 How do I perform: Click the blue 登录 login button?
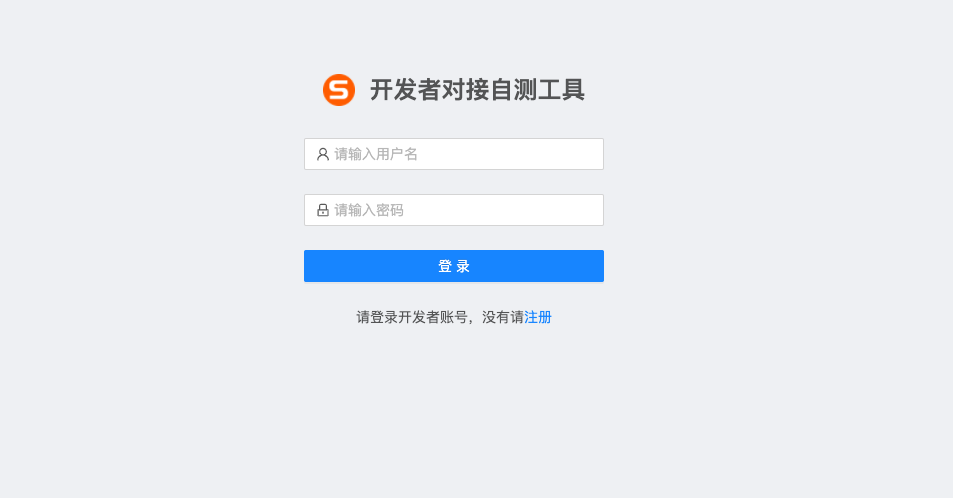pyautogui.click(x=453, y=266)
